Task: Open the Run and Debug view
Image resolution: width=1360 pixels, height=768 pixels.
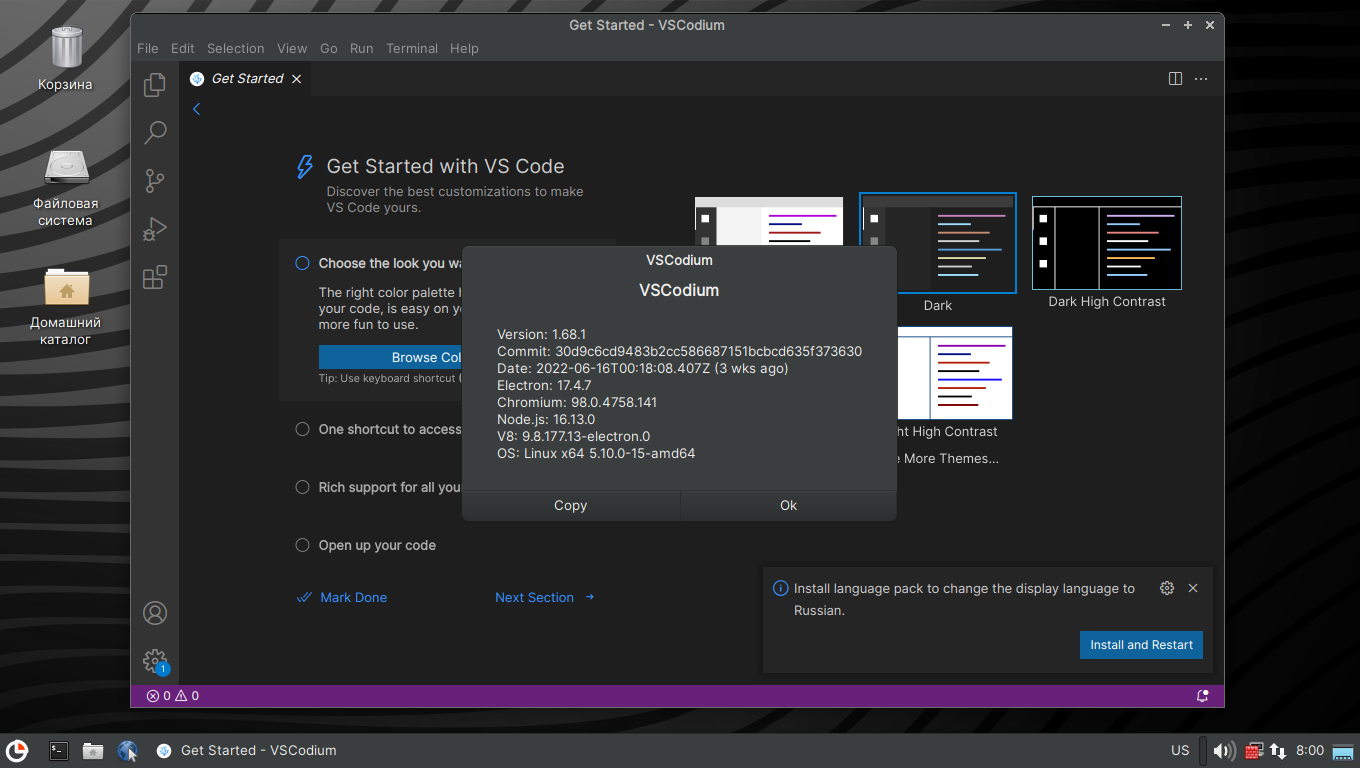Action: pyautogui.click(x=155, y=229)
